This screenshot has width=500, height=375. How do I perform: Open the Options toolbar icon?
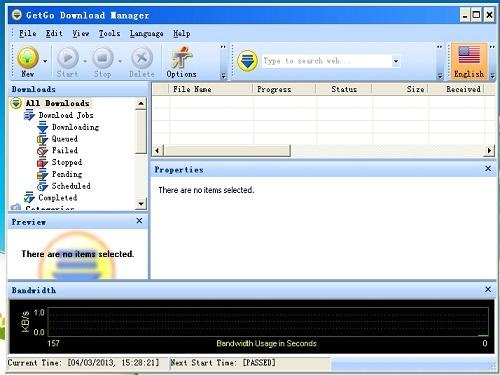(181, 62)
